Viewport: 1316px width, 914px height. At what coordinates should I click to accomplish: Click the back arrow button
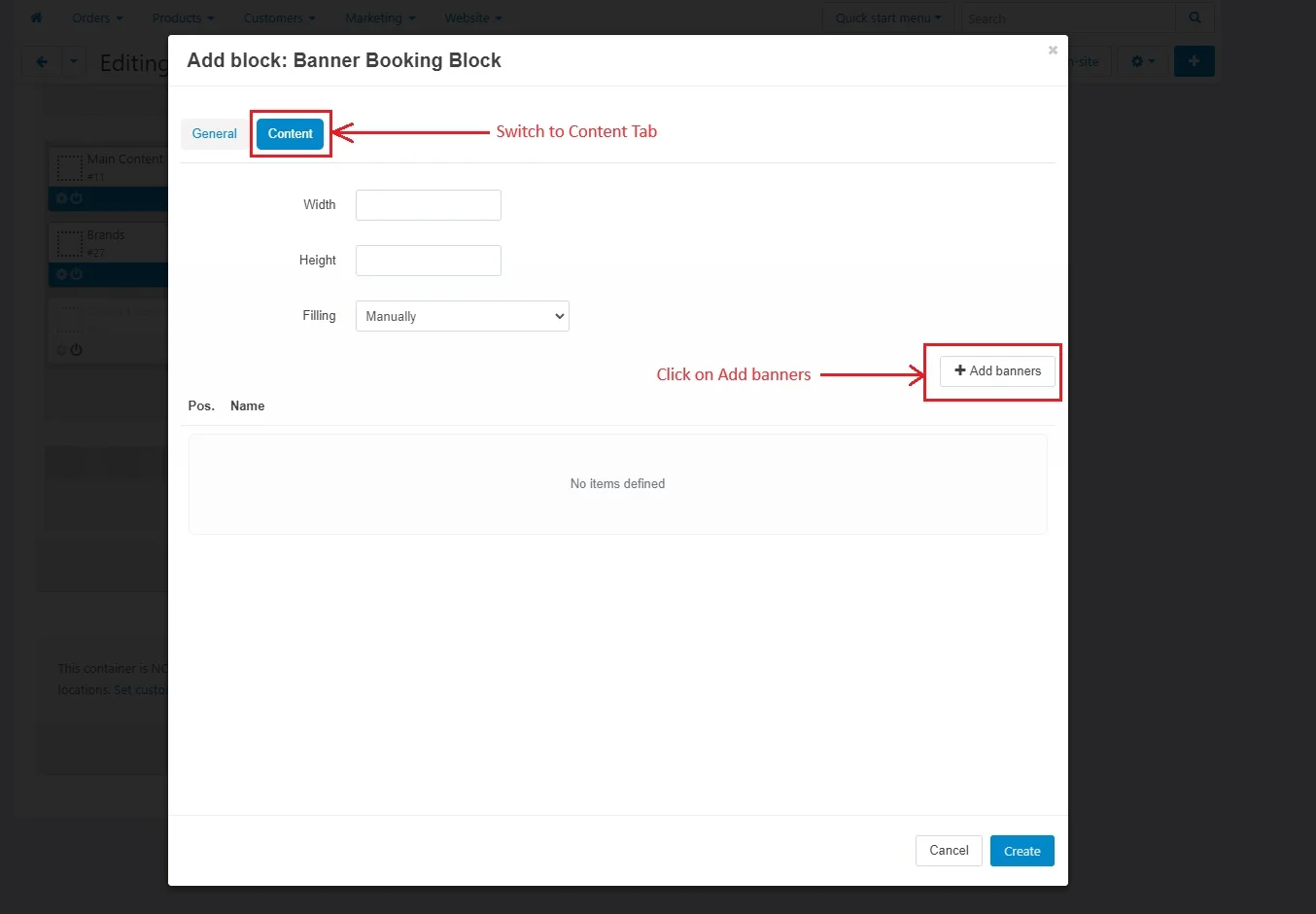42,62
